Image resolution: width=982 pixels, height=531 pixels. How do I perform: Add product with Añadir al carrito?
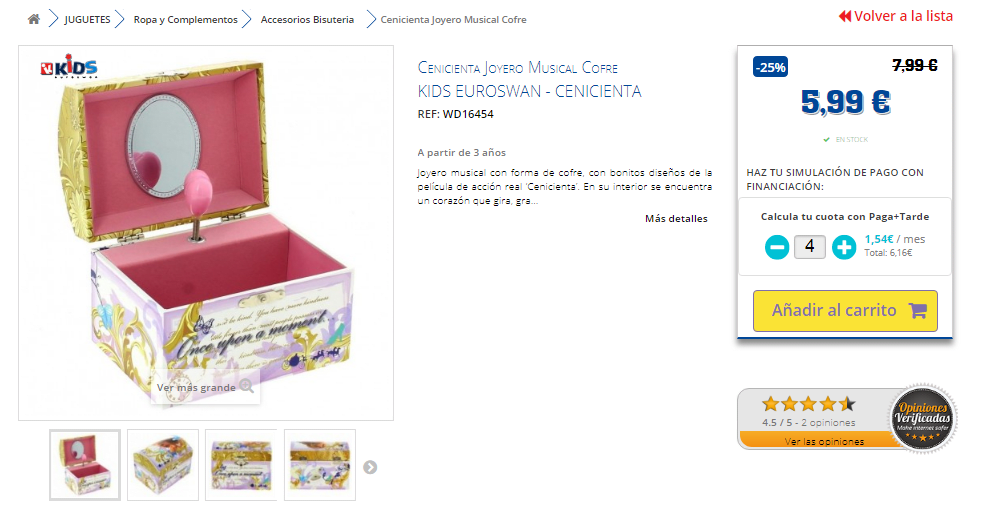(845, 311)
